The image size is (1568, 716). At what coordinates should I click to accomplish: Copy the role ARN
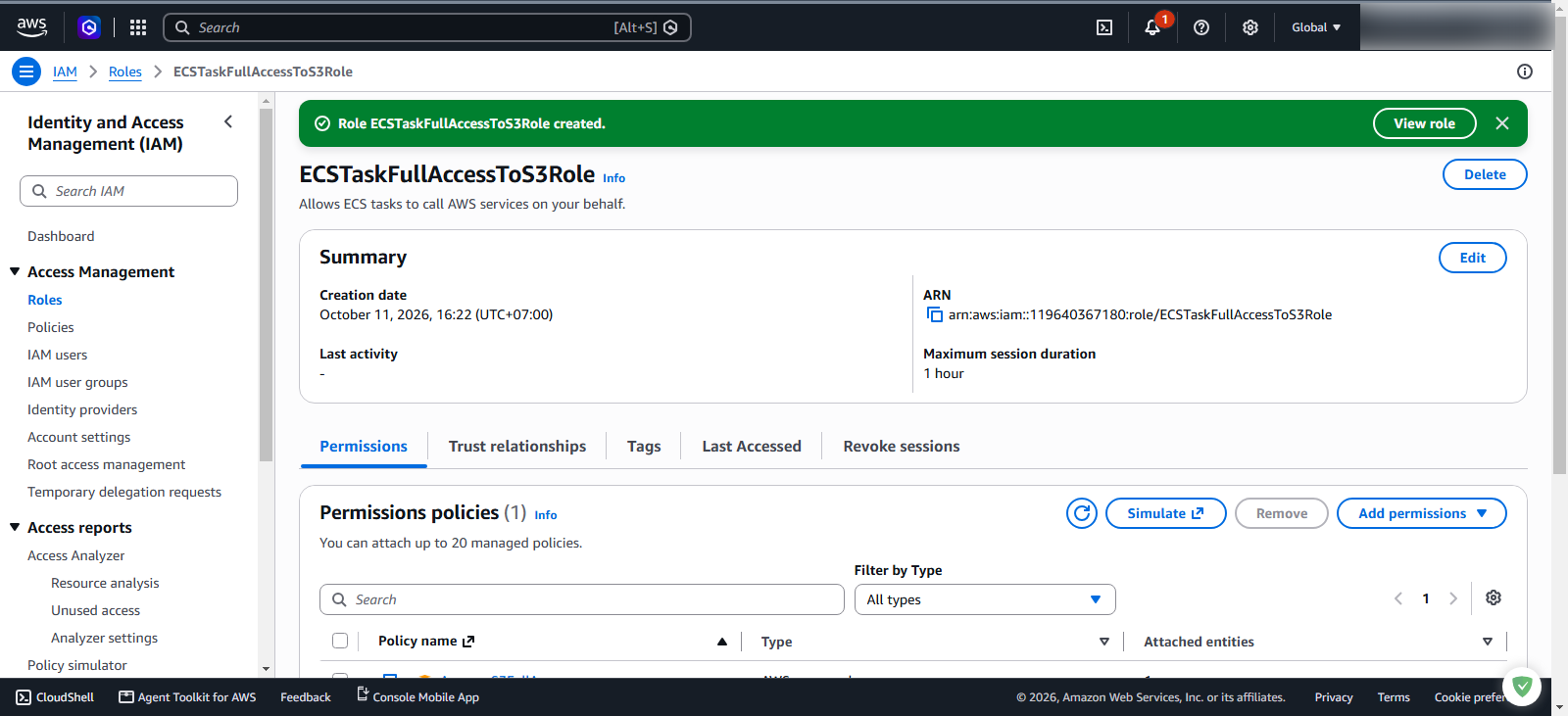point(935,314)
